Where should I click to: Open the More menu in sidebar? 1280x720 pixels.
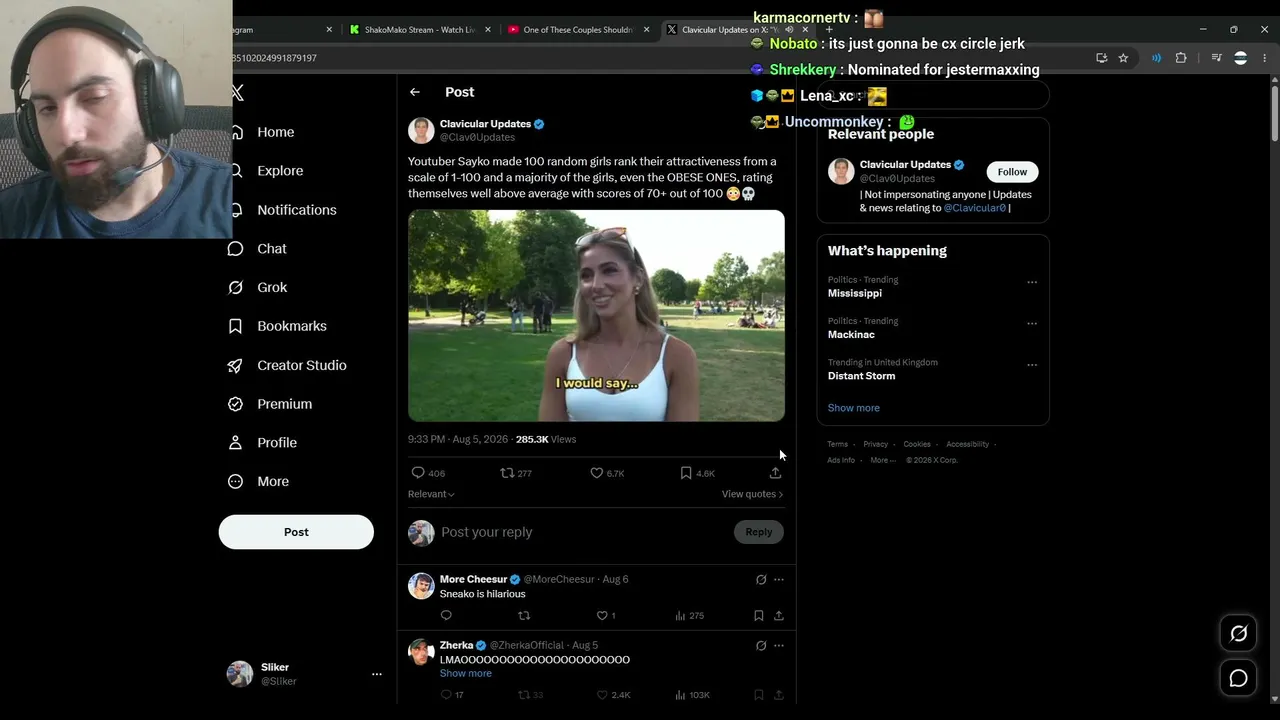pos(259,481)
